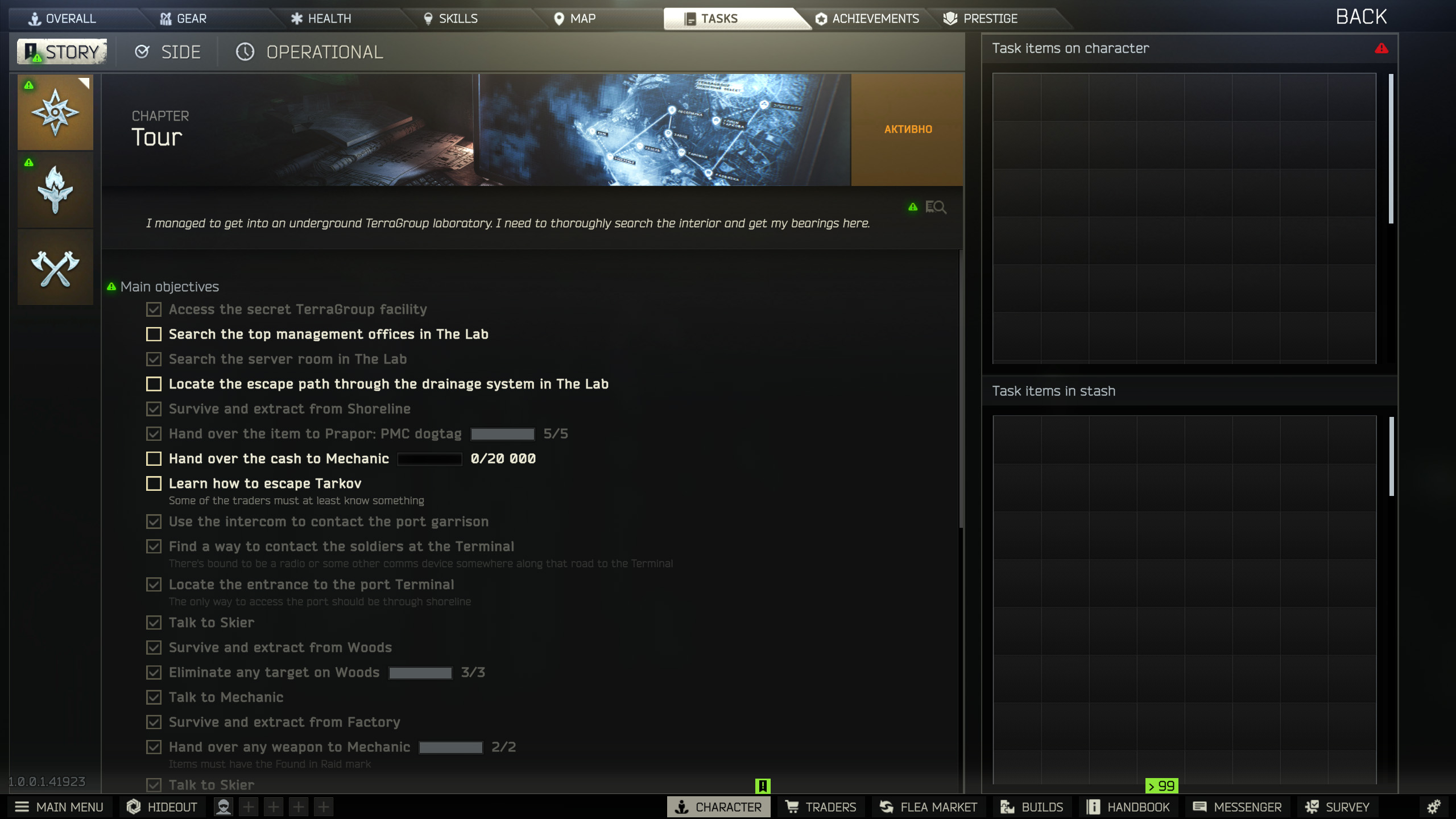The height and width of the screenshot is (819, 1456).
Task: Open the greater-than 99 notification badge
Action: 1161,786
